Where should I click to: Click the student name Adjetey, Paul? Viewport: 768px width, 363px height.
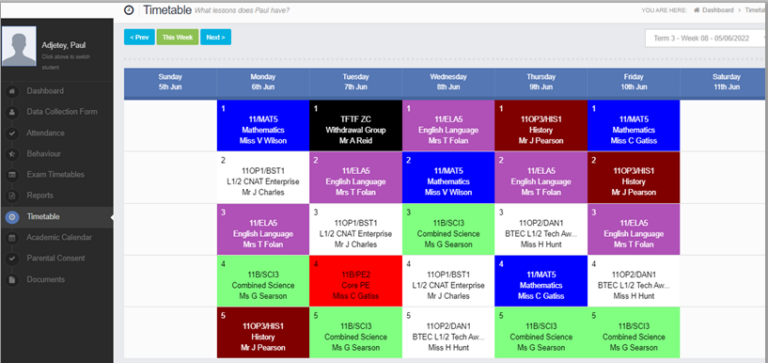64,46
